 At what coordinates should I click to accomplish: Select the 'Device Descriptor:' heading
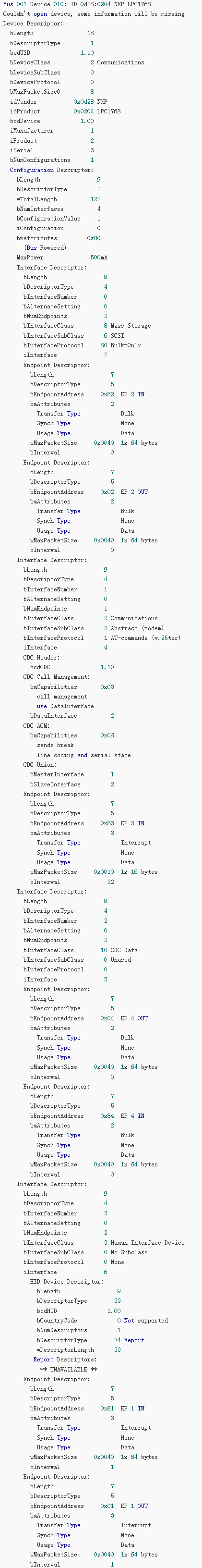pos(33,24)
